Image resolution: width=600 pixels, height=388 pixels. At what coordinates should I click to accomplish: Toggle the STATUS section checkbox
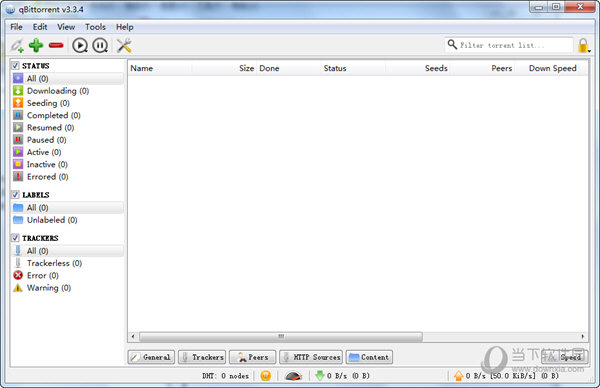tap(15, 65)
